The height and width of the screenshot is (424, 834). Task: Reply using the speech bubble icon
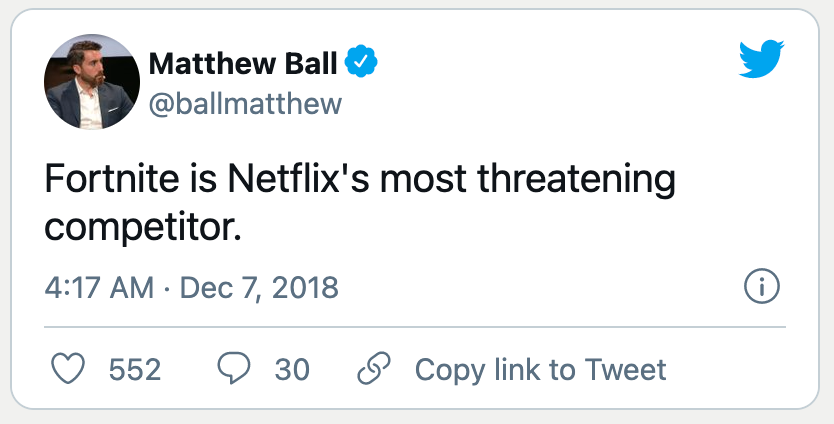[x=233, y=369]
